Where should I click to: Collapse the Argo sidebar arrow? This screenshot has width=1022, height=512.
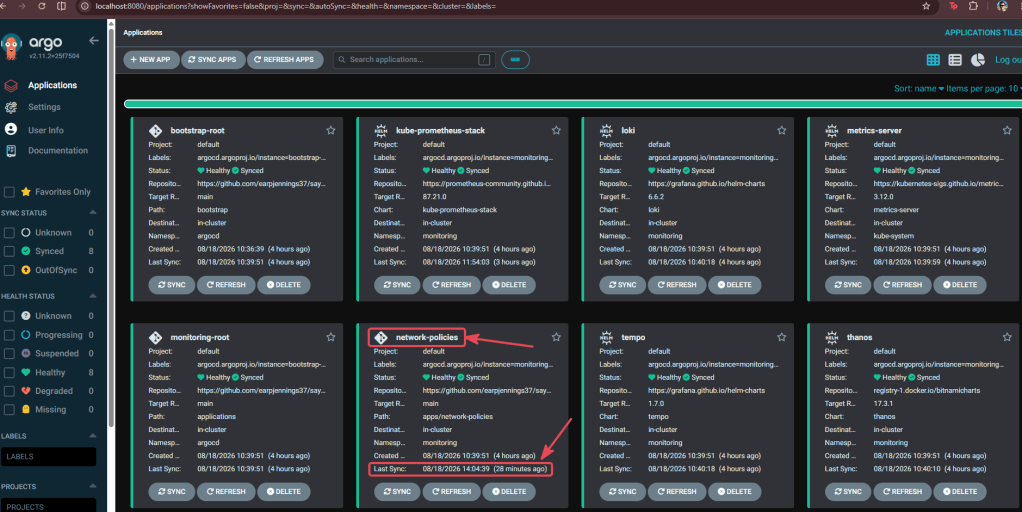(94, 40)
